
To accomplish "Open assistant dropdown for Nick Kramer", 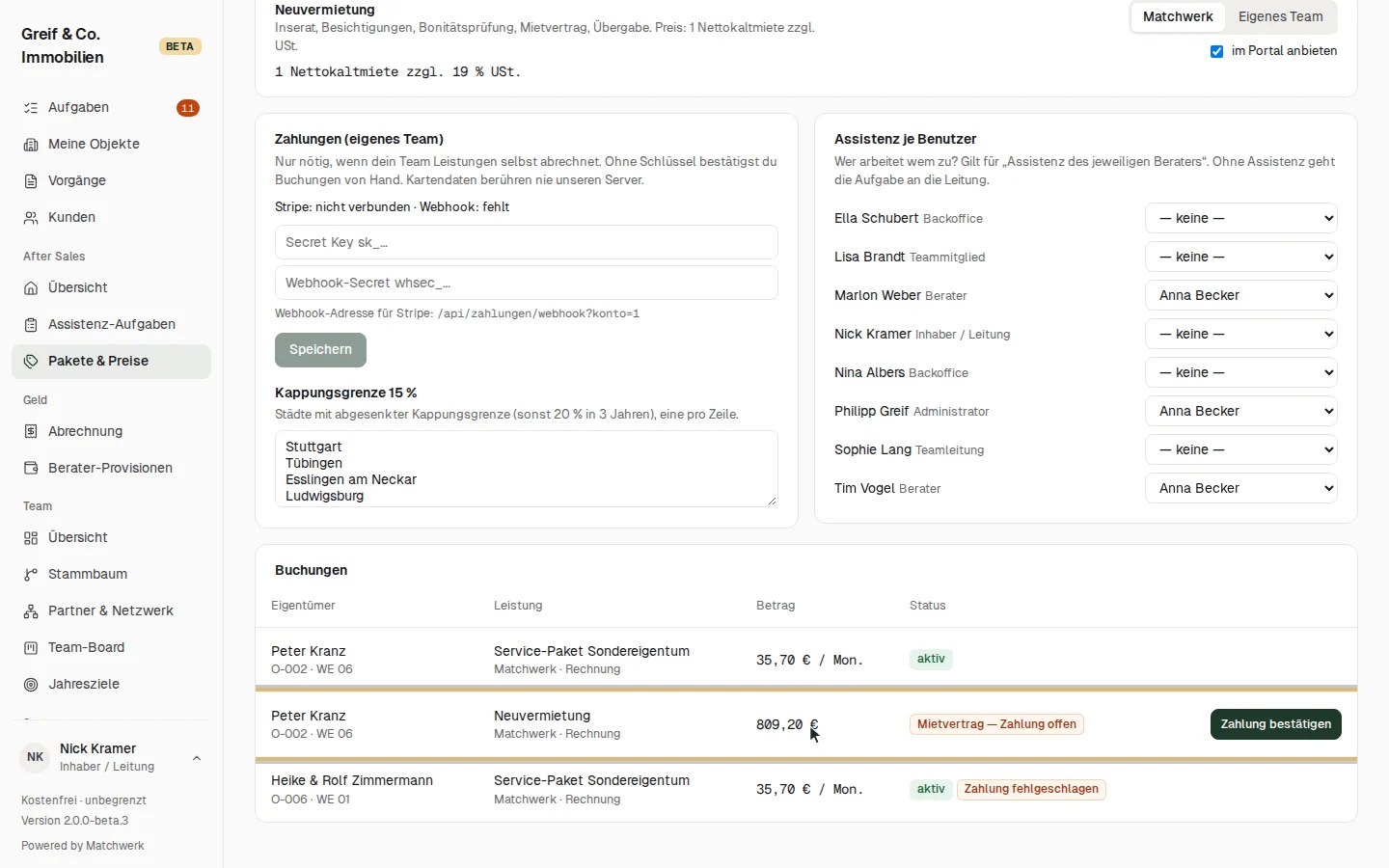I will 1241,334.
